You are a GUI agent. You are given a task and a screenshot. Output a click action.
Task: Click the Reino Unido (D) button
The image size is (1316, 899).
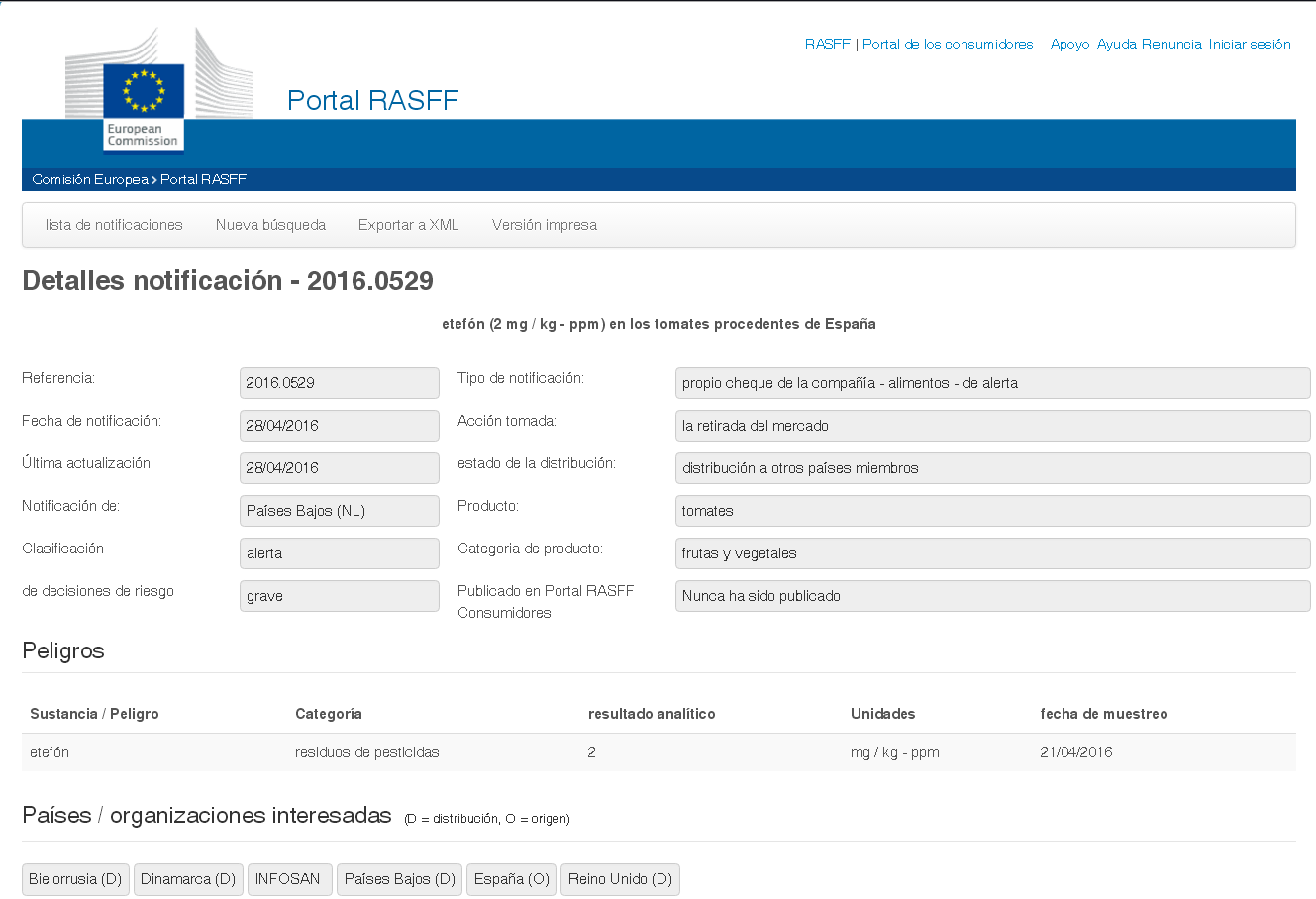pyautogui.click(x=620, y=879)
